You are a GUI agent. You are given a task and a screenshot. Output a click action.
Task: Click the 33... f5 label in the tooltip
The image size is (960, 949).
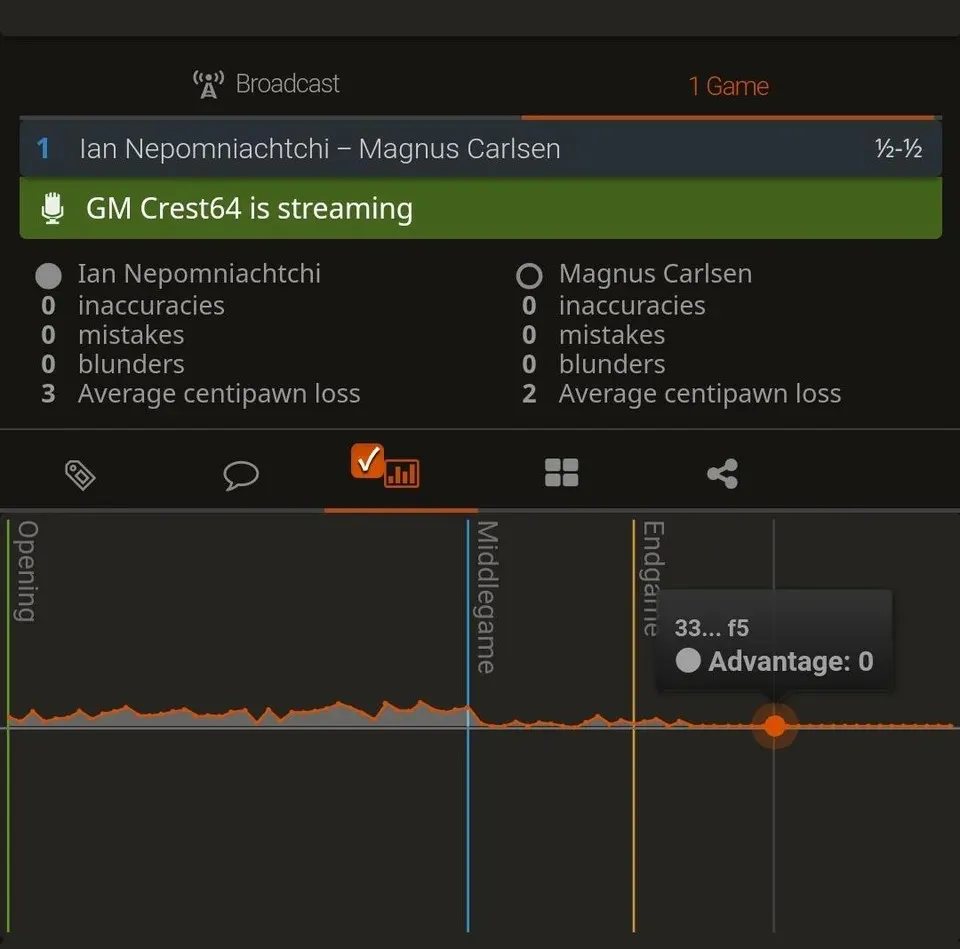pos(711,628)
